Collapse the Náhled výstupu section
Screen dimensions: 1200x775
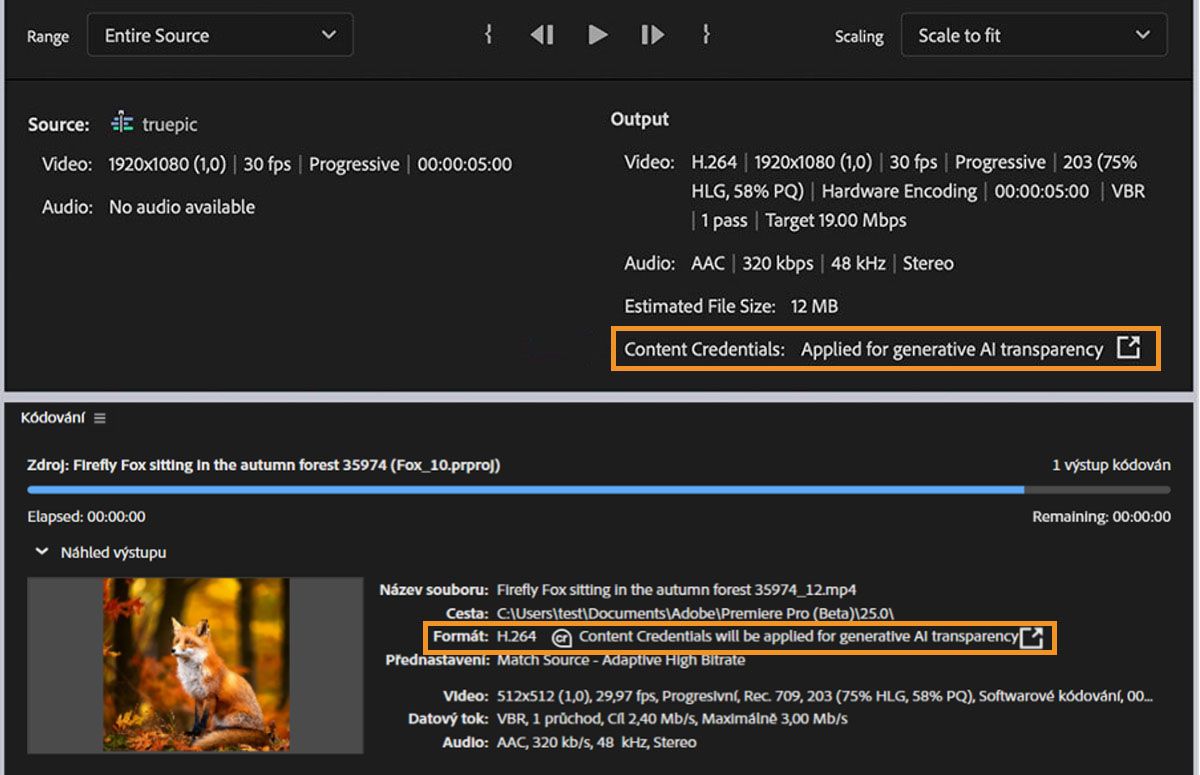click(x=42, y=551)
